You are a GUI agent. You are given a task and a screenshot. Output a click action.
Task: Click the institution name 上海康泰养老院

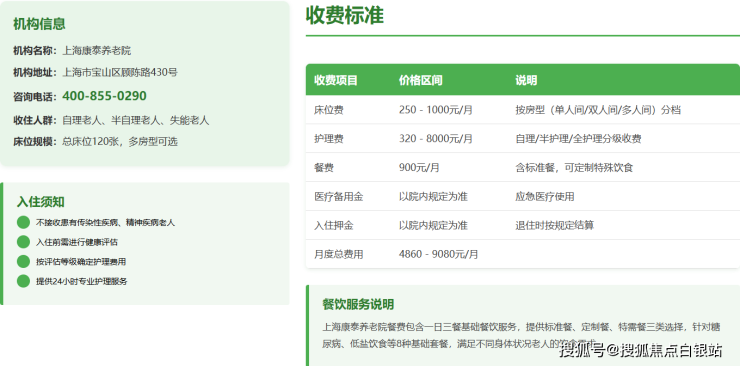click(x=97, y=50)
